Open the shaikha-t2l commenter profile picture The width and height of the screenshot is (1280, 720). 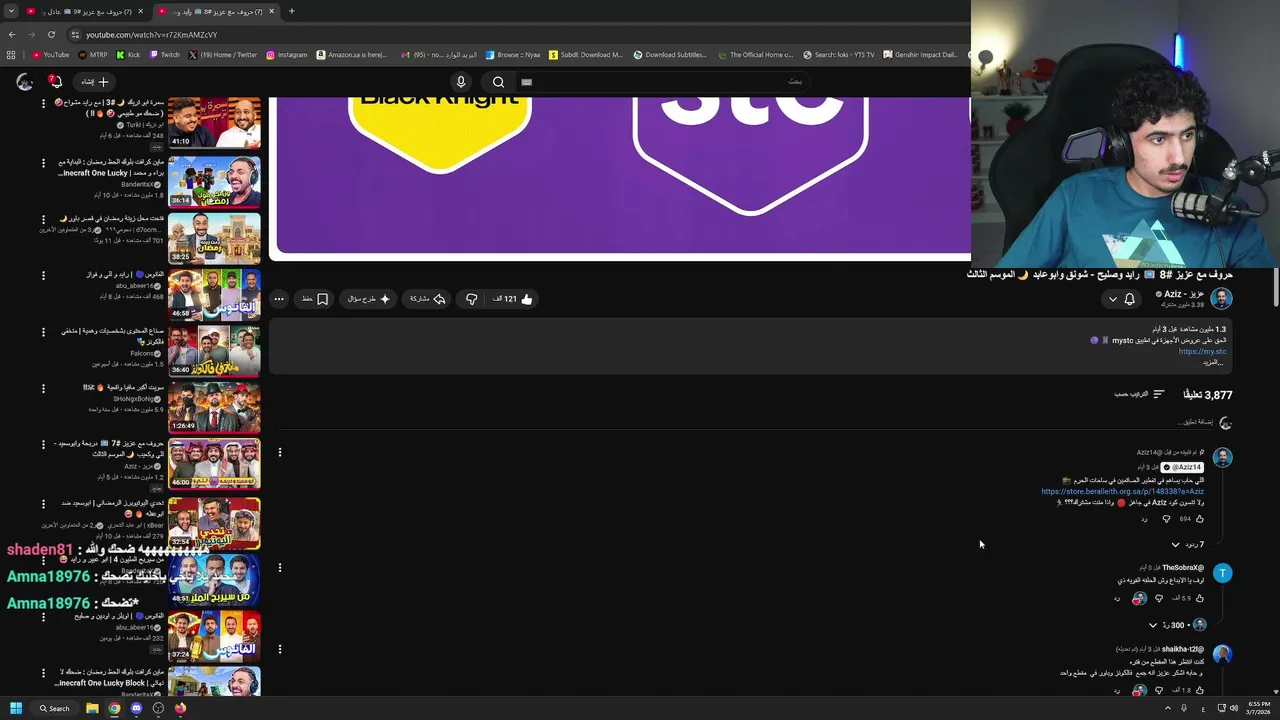[x=1222, y=654]
